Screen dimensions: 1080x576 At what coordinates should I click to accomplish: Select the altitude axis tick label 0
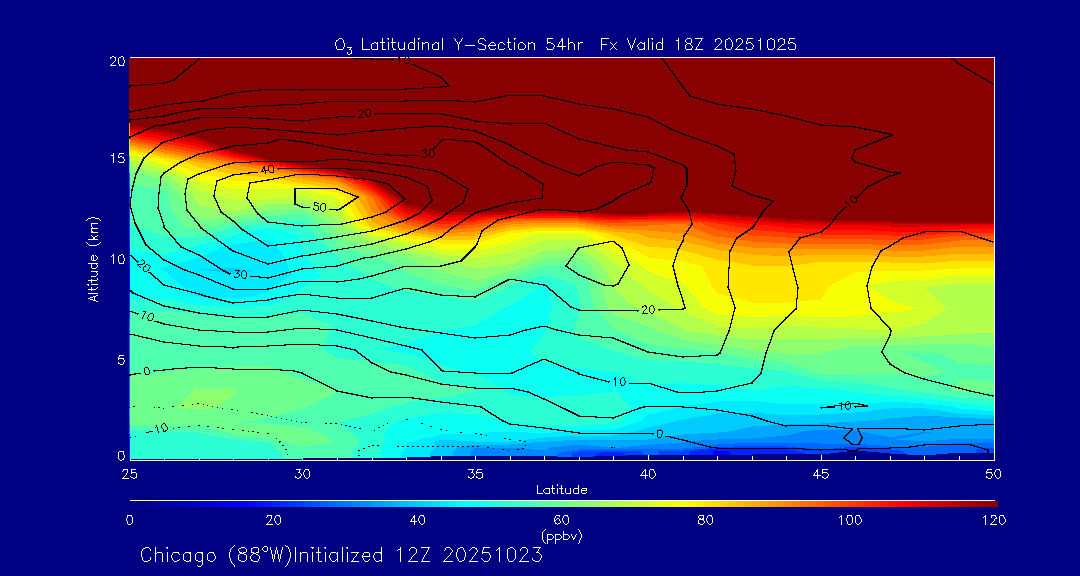point(121,455)
